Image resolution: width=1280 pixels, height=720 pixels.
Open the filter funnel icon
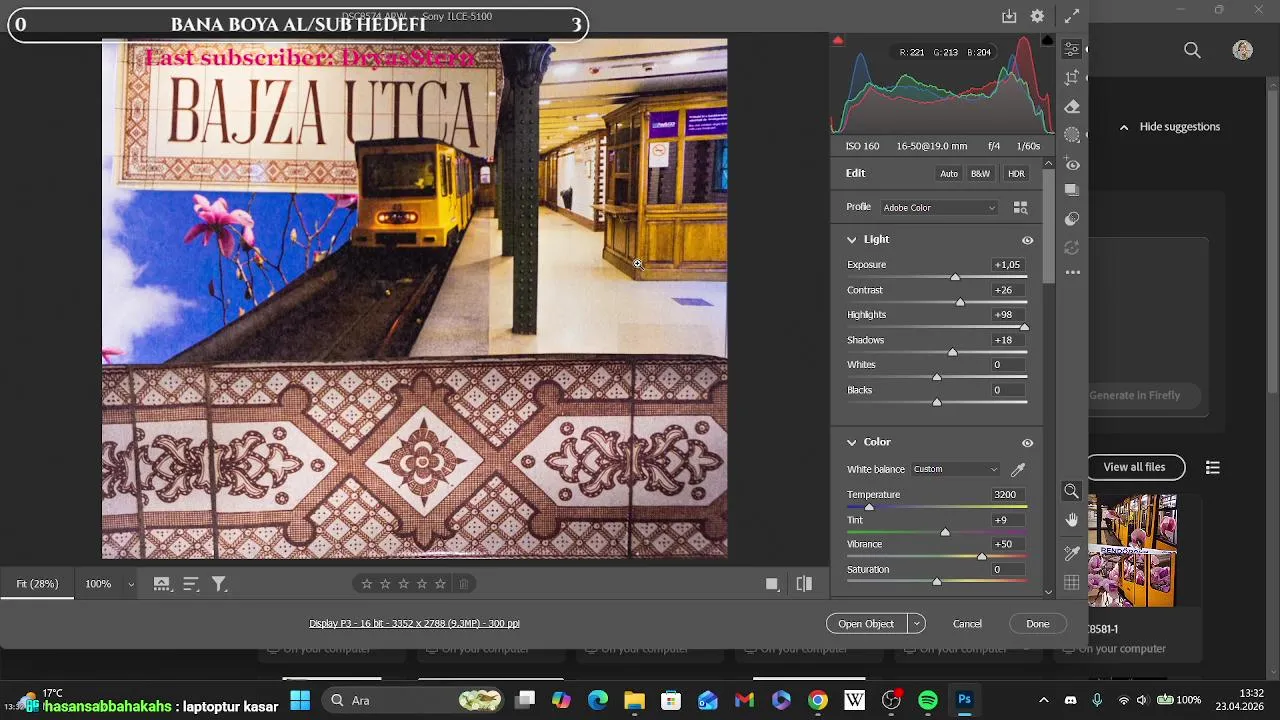click(219, 584)
